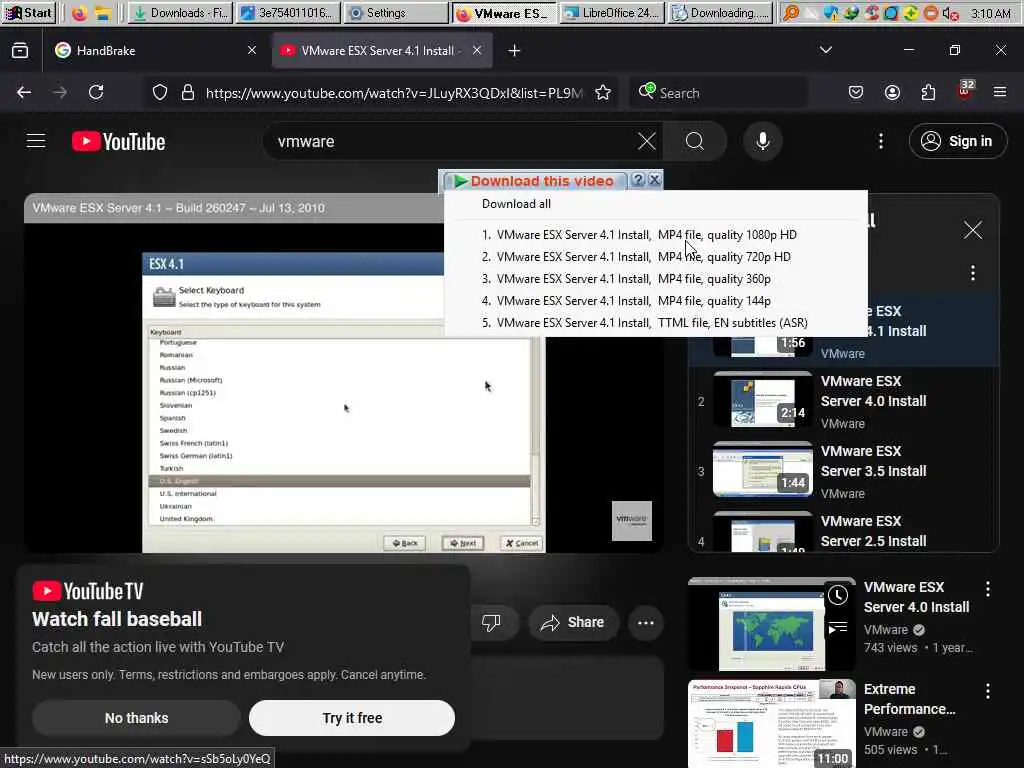The image size is (1024, 768).
Task: Open help on the download bar
Action: (x=638, y=180)
